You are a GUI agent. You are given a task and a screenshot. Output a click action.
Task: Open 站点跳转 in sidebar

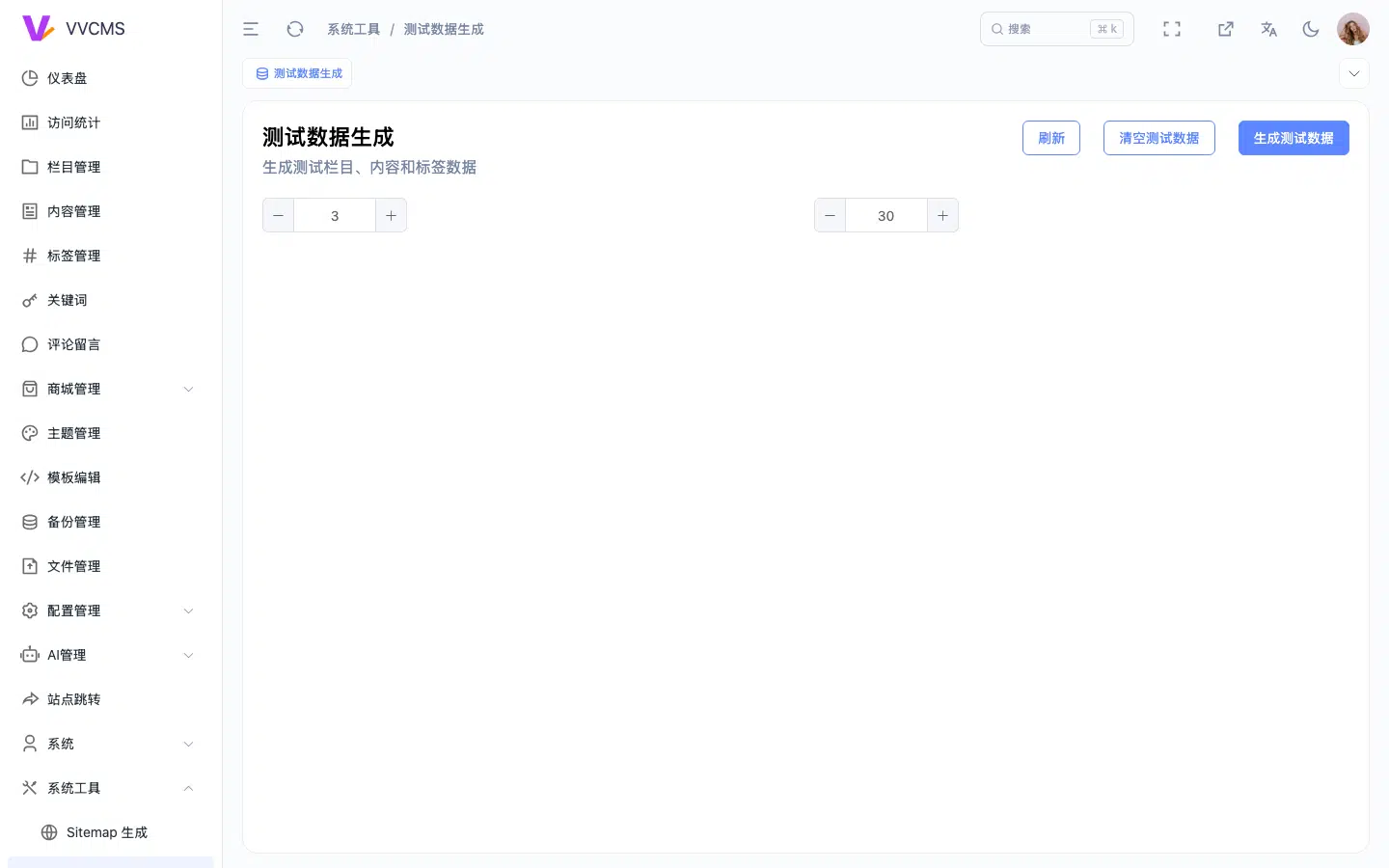[111, 699]
